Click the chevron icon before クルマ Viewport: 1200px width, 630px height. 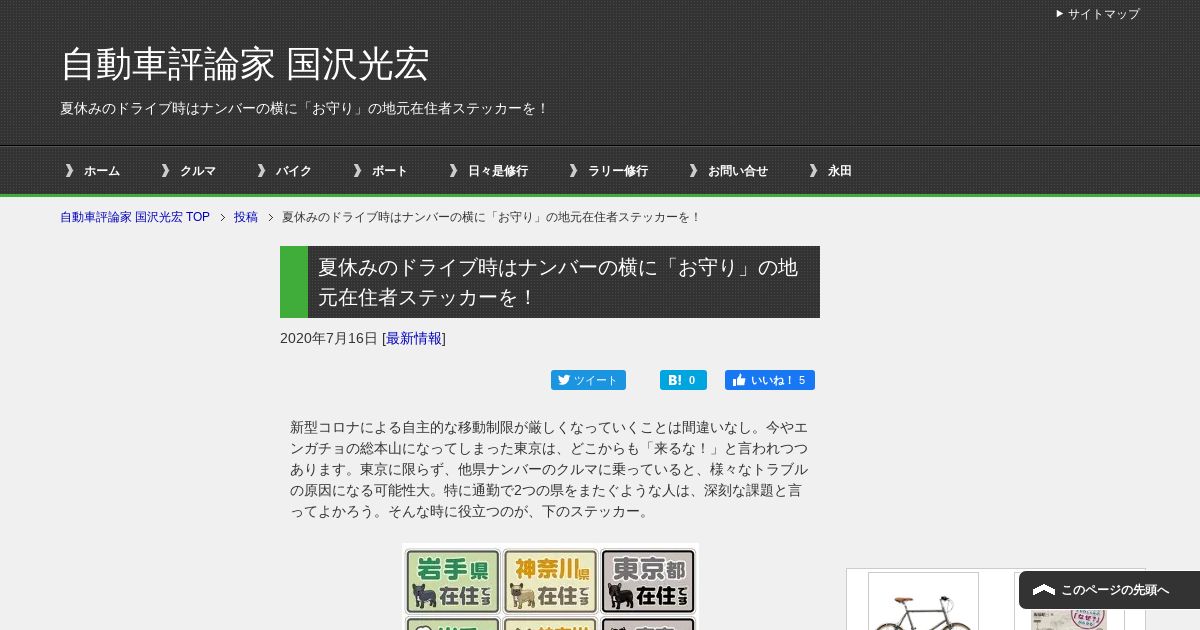coord(166,171)
